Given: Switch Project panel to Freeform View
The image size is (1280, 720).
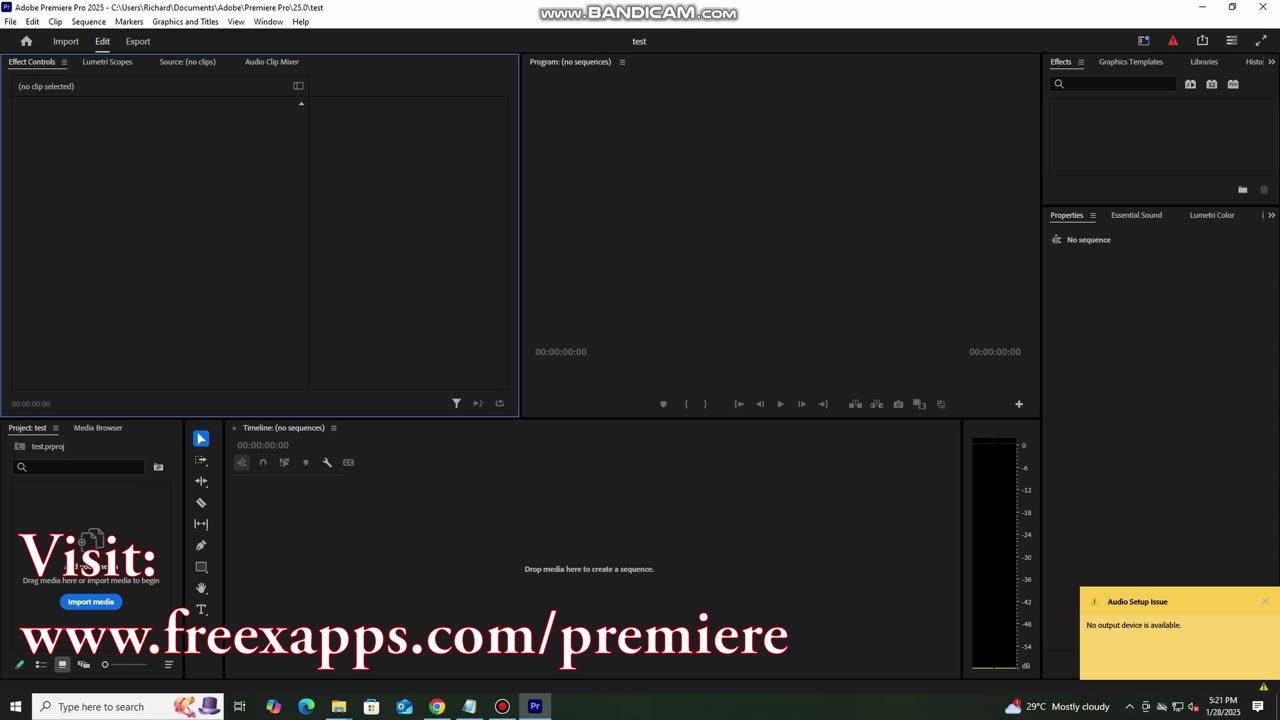Looking at the screenshot, I should coord(83,664).
